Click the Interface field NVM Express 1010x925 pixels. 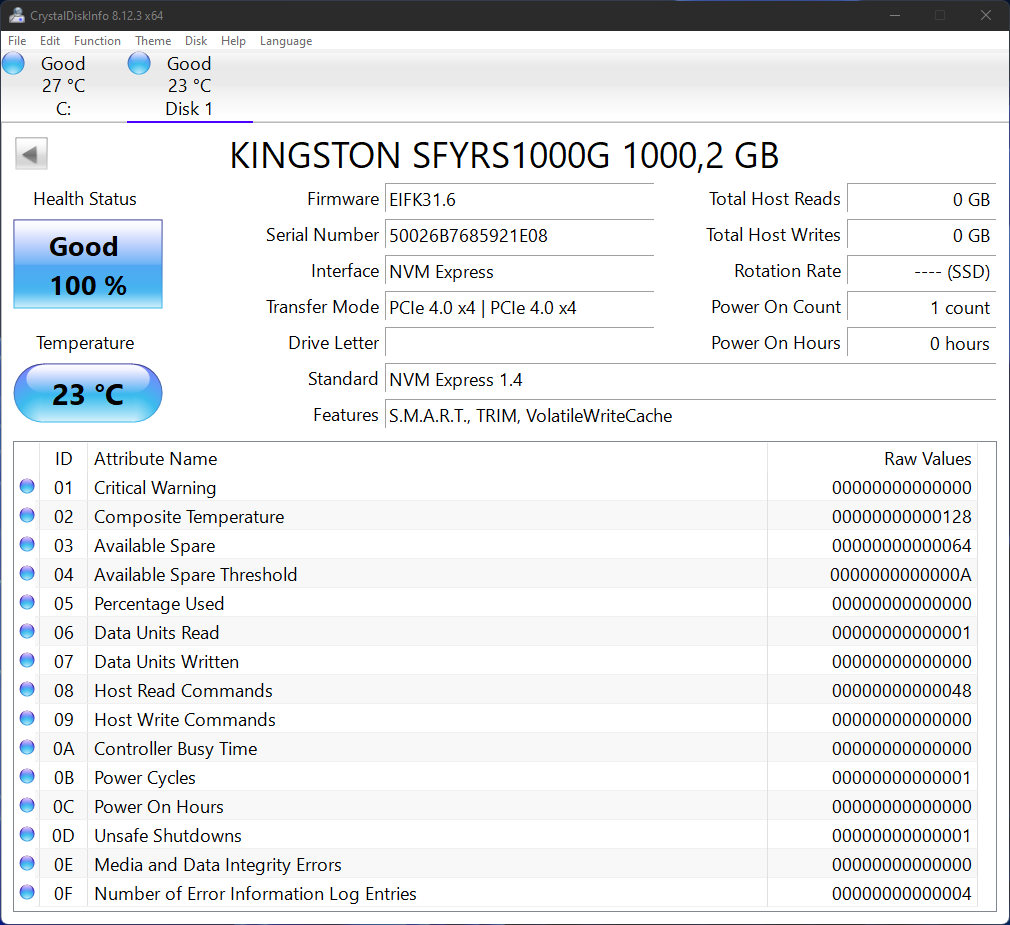tap(519, 272)
